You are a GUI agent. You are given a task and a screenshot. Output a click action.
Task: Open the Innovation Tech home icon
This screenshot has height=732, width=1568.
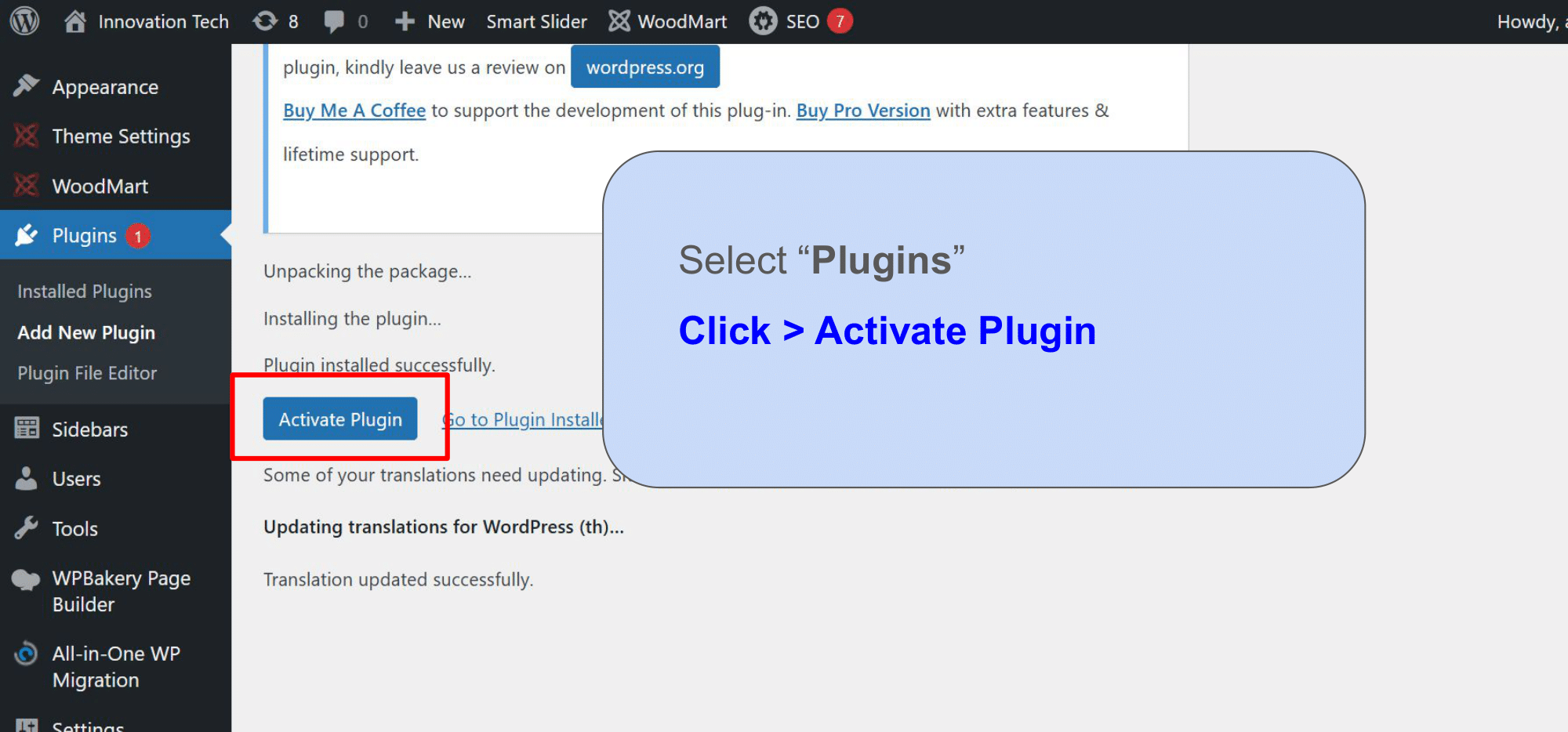click(x=75, y=21)
